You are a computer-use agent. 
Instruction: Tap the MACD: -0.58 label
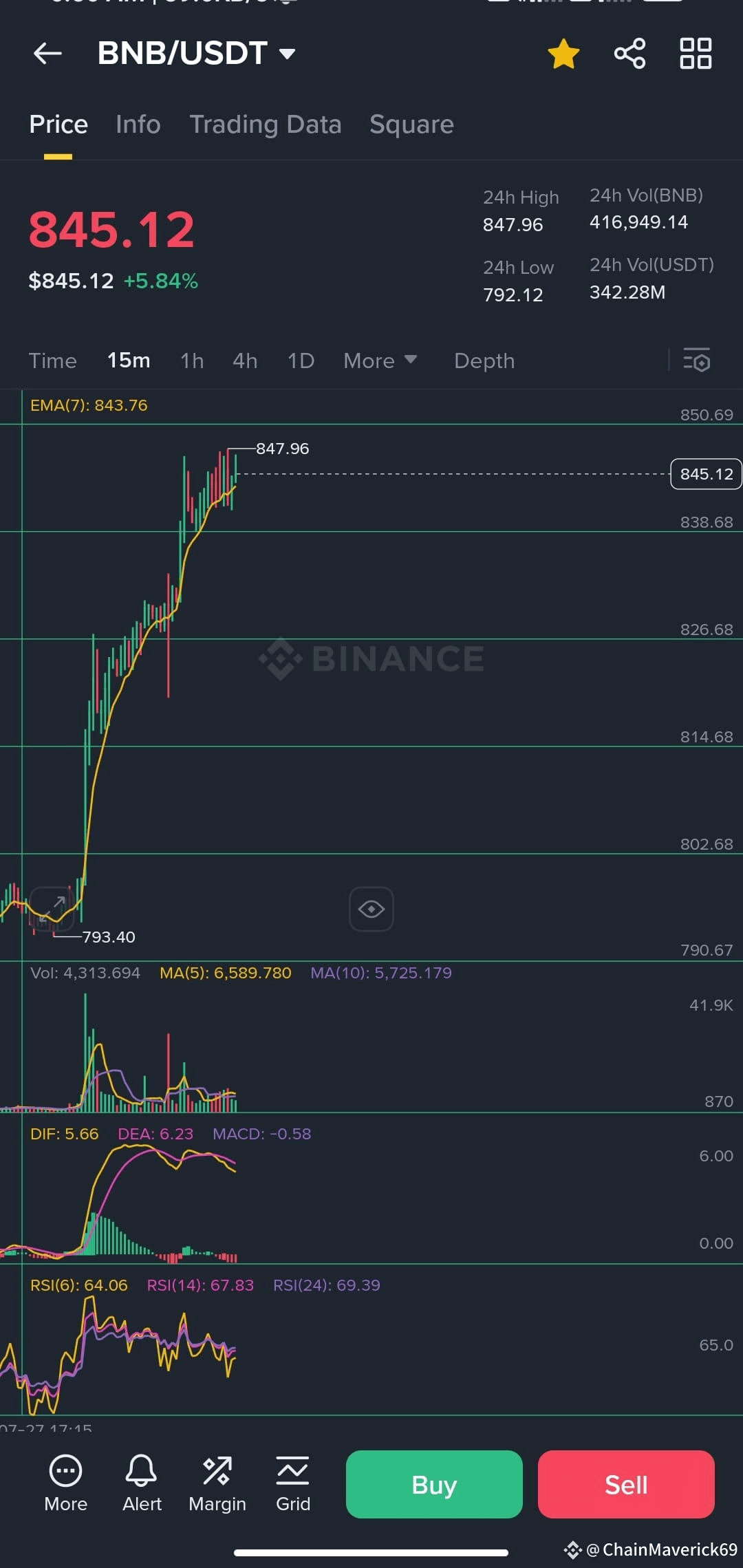pyautogui.click(x=262, y=1134)
